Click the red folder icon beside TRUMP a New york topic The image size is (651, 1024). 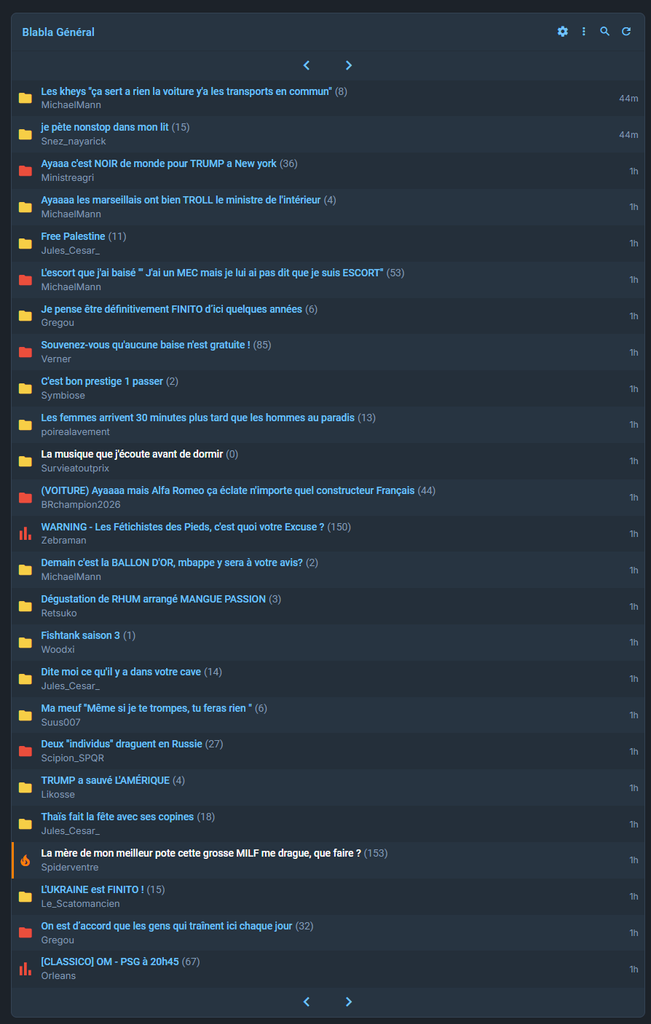(25, 171)
